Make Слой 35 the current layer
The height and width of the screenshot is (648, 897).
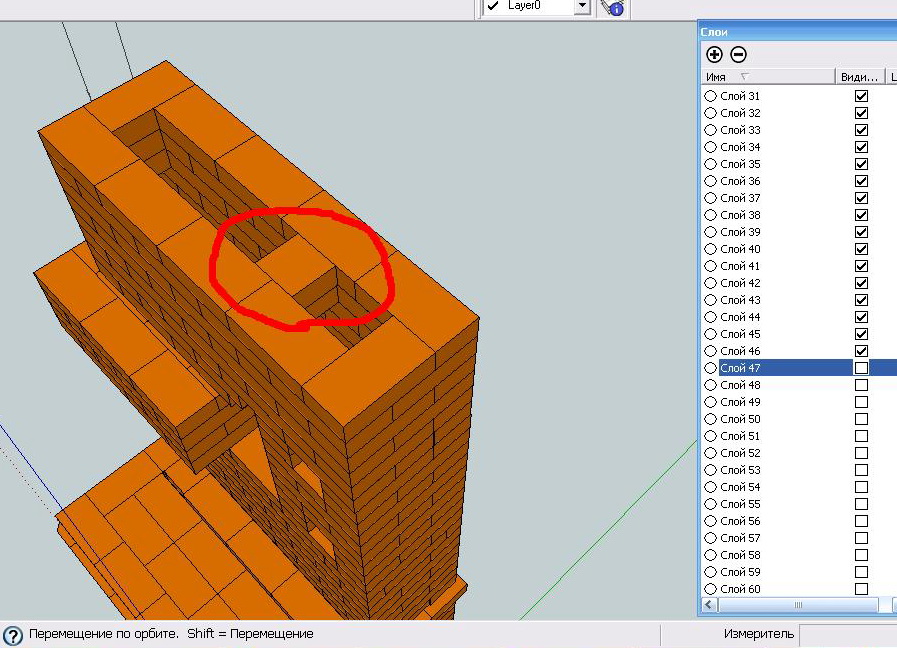click(711, 164)
